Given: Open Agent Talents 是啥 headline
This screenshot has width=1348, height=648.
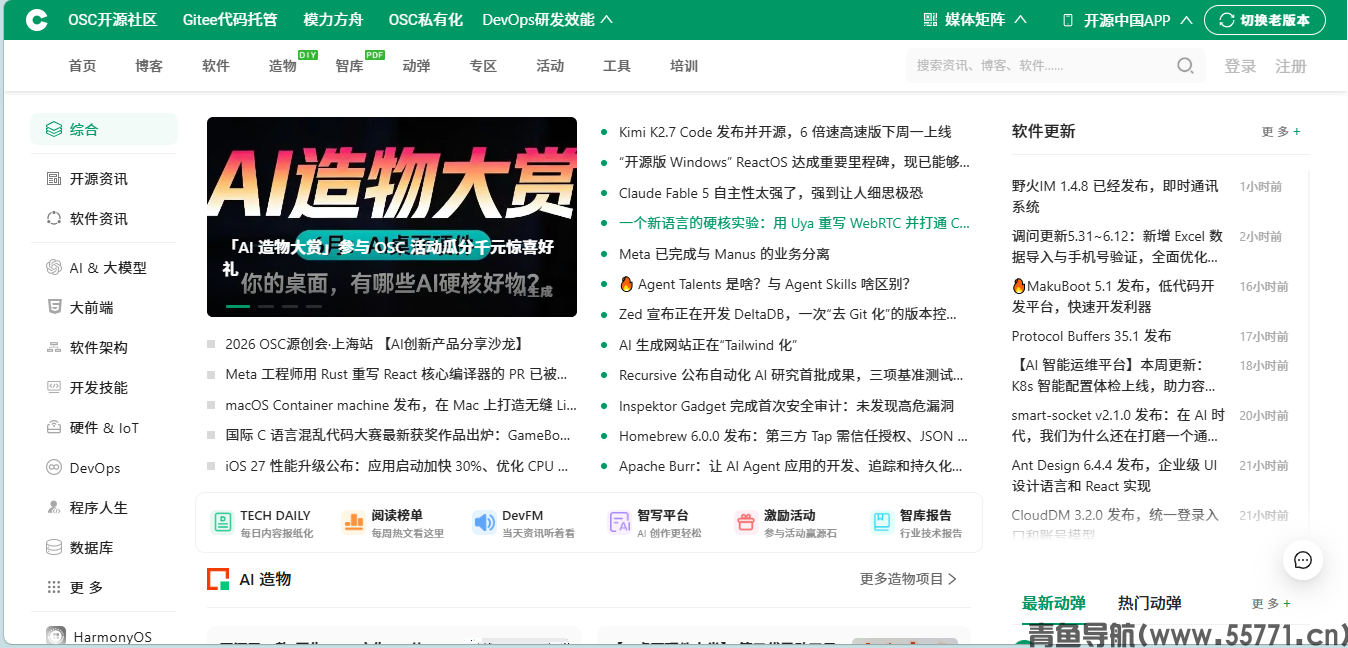Looking at the screenshot, I should (764, 284).
